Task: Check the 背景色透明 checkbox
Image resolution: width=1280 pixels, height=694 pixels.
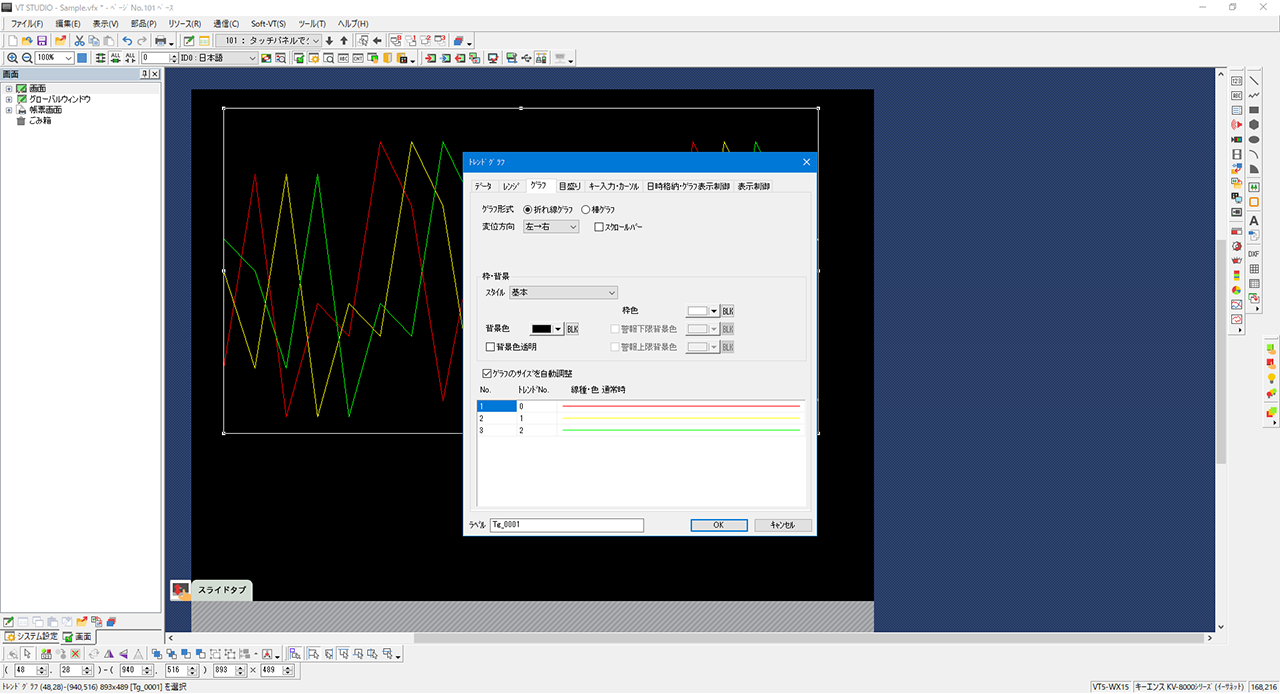Action: click(490, 347)
